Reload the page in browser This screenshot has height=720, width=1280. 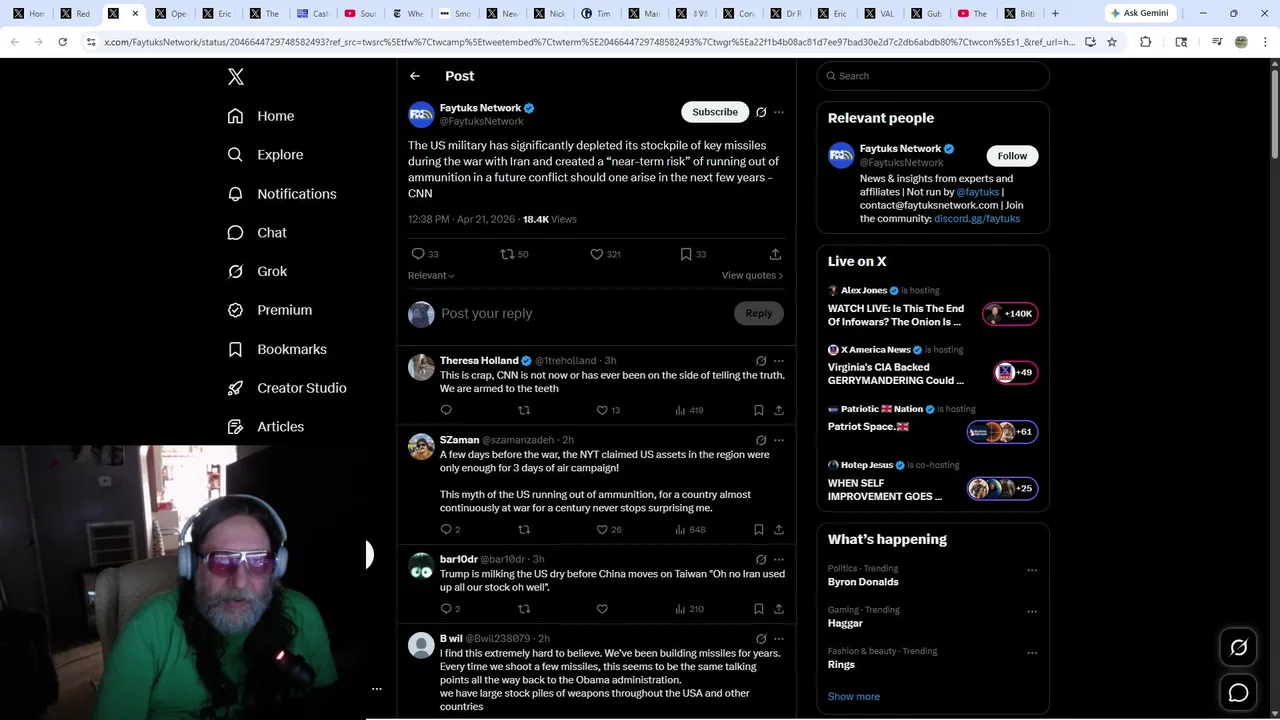(62, 42)
